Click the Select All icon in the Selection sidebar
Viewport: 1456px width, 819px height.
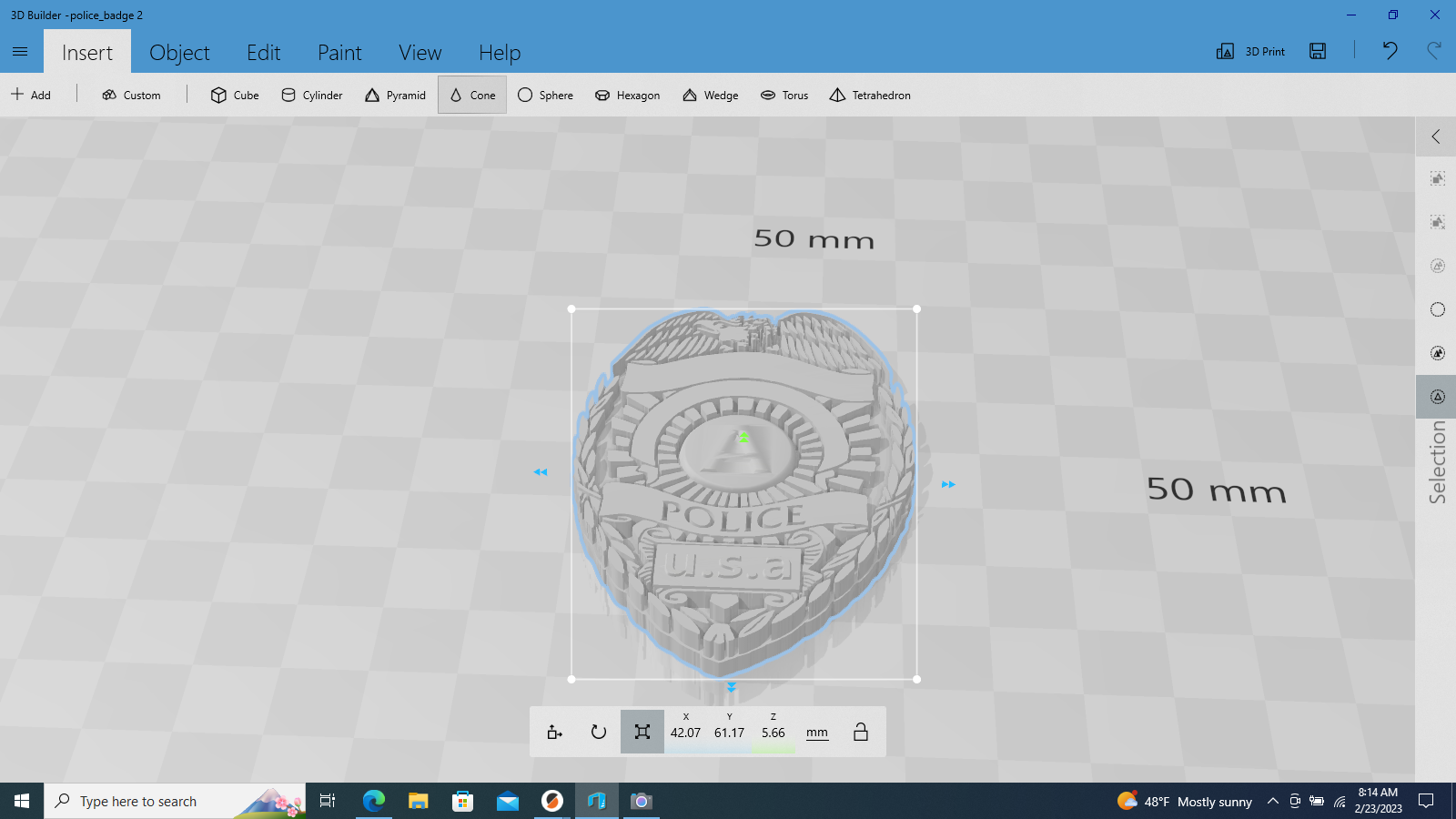pos(1437,179)
